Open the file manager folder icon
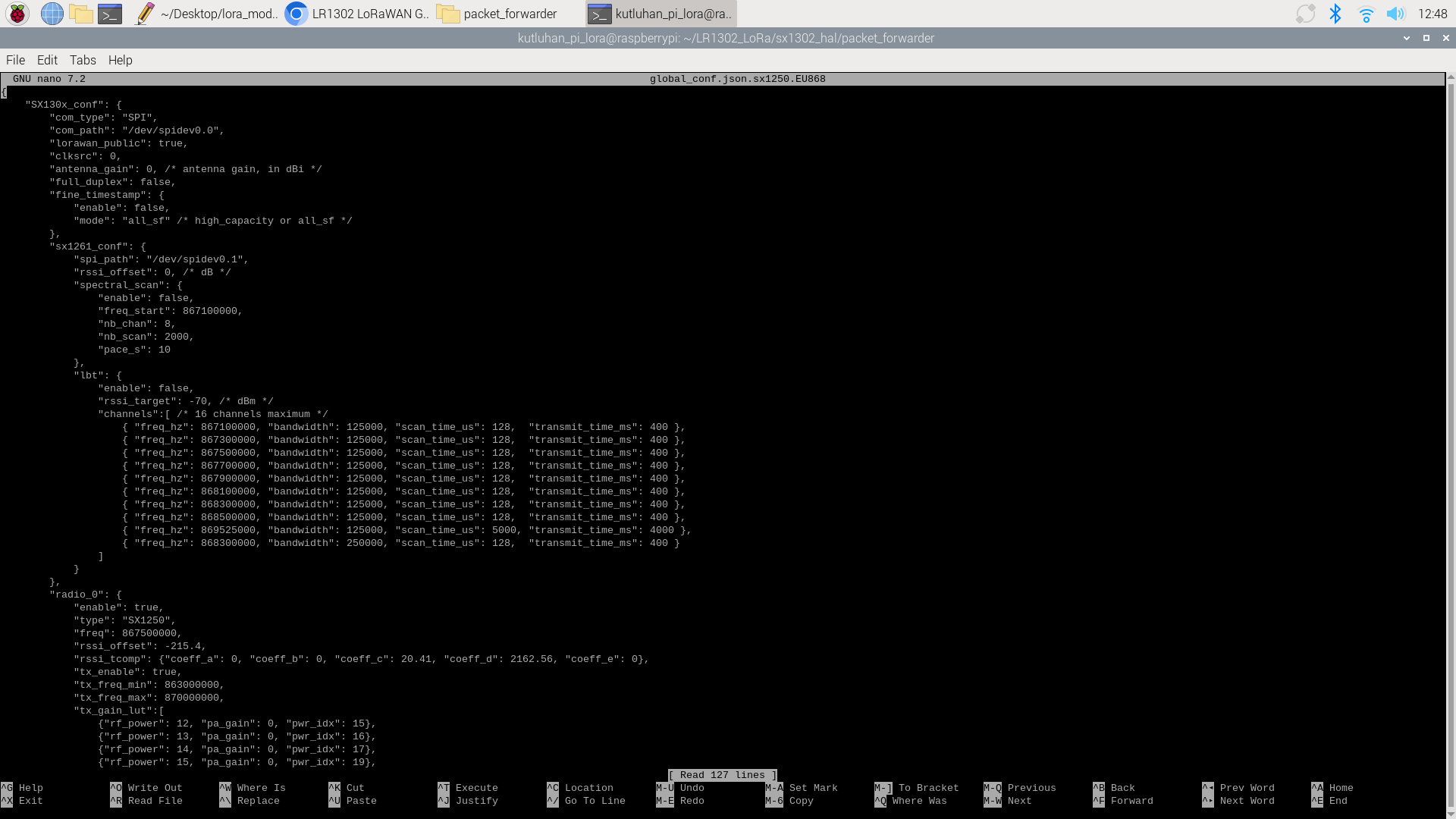1456x819 pixels. [x=80, y=14]
